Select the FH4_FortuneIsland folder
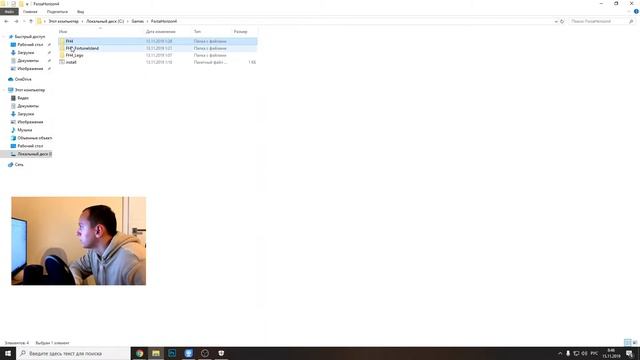Image resolution: width=640 pixels, height=360 pixels. tap(158, 48)
